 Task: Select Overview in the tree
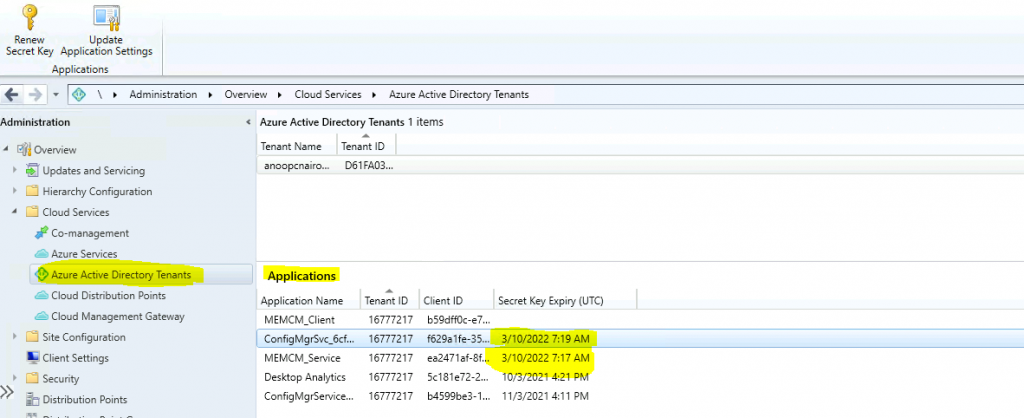click(55, 150)
